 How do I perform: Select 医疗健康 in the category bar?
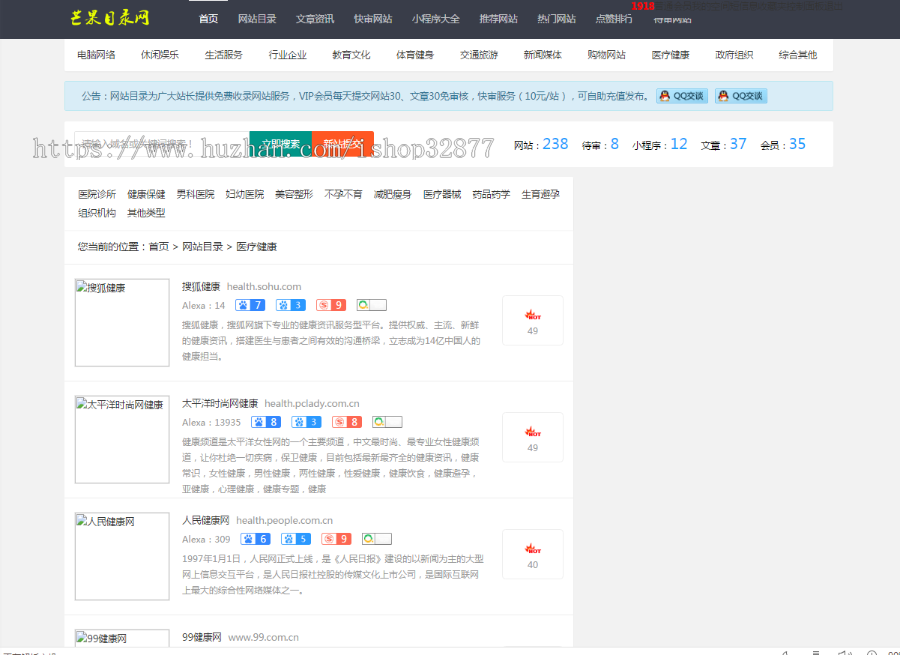point(670,55)
